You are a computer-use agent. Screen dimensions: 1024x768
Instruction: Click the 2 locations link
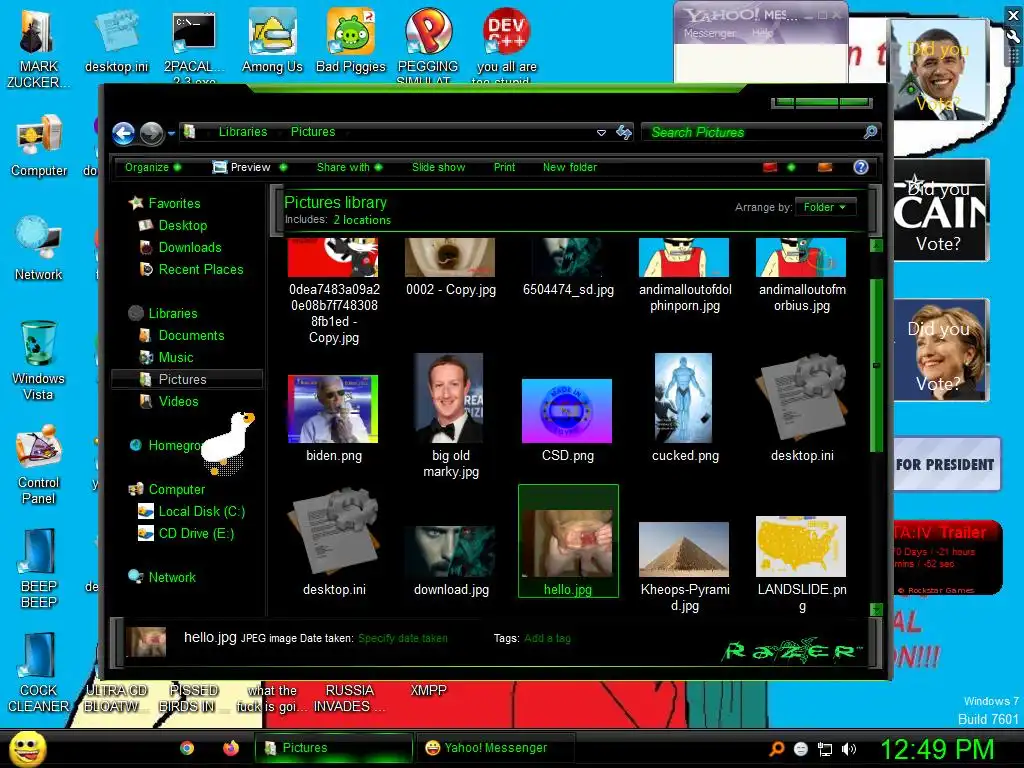[362, 220]
